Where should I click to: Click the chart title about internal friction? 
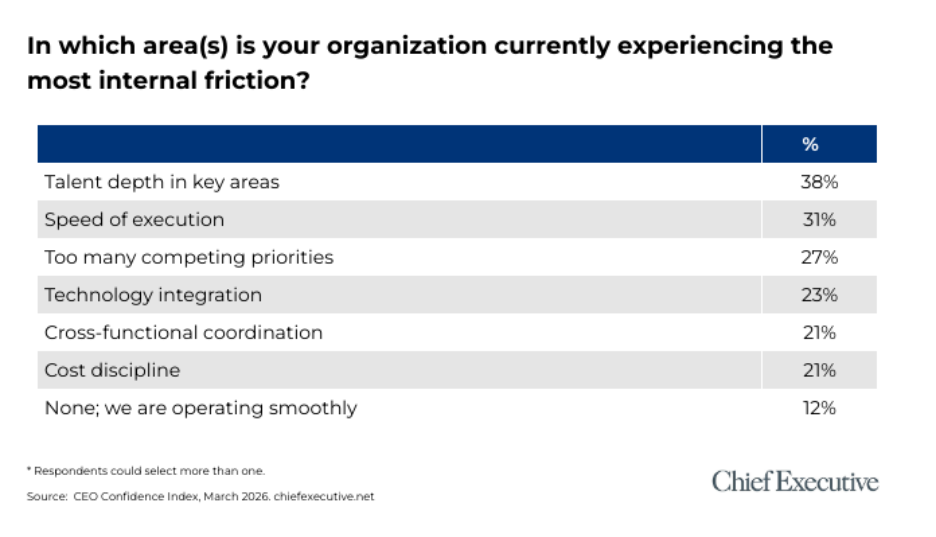point(430,63)
